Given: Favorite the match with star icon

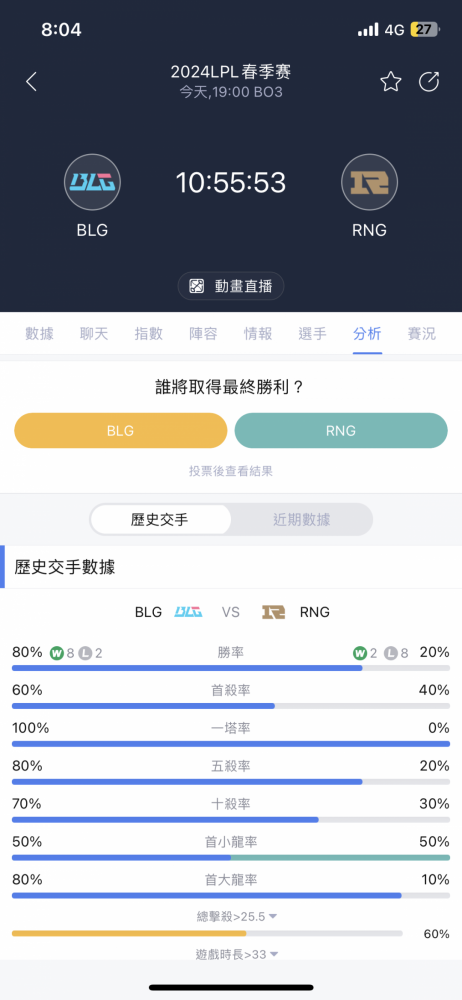Looking at the screenshot, I should point(391,82).
